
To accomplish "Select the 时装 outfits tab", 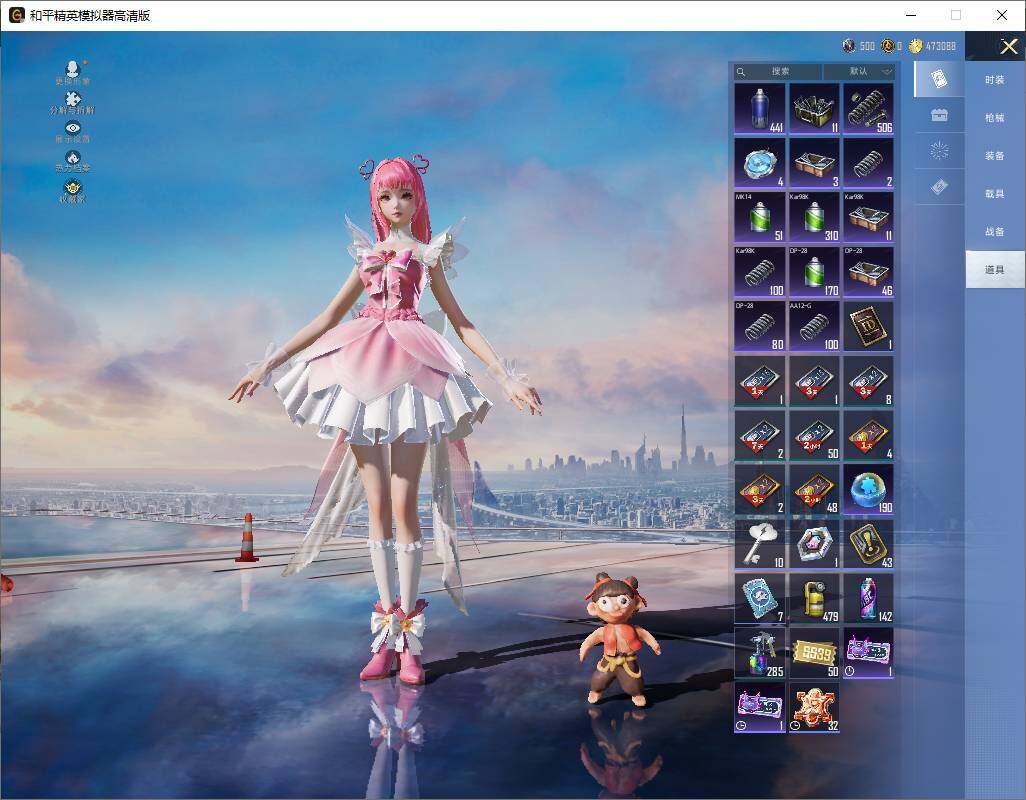I will 995,80.
